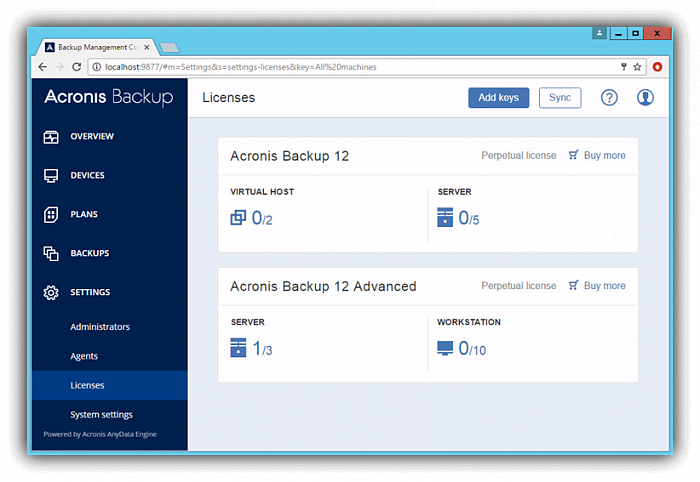Click the 0/10 Workstation count
Screen dimensions: 700x482
(472, 349)
